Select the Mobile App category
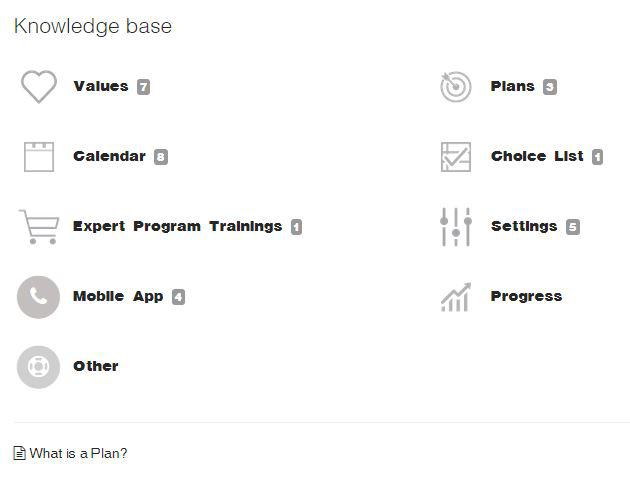This screenshot has width=630, height=484. (x=118, y=296)
